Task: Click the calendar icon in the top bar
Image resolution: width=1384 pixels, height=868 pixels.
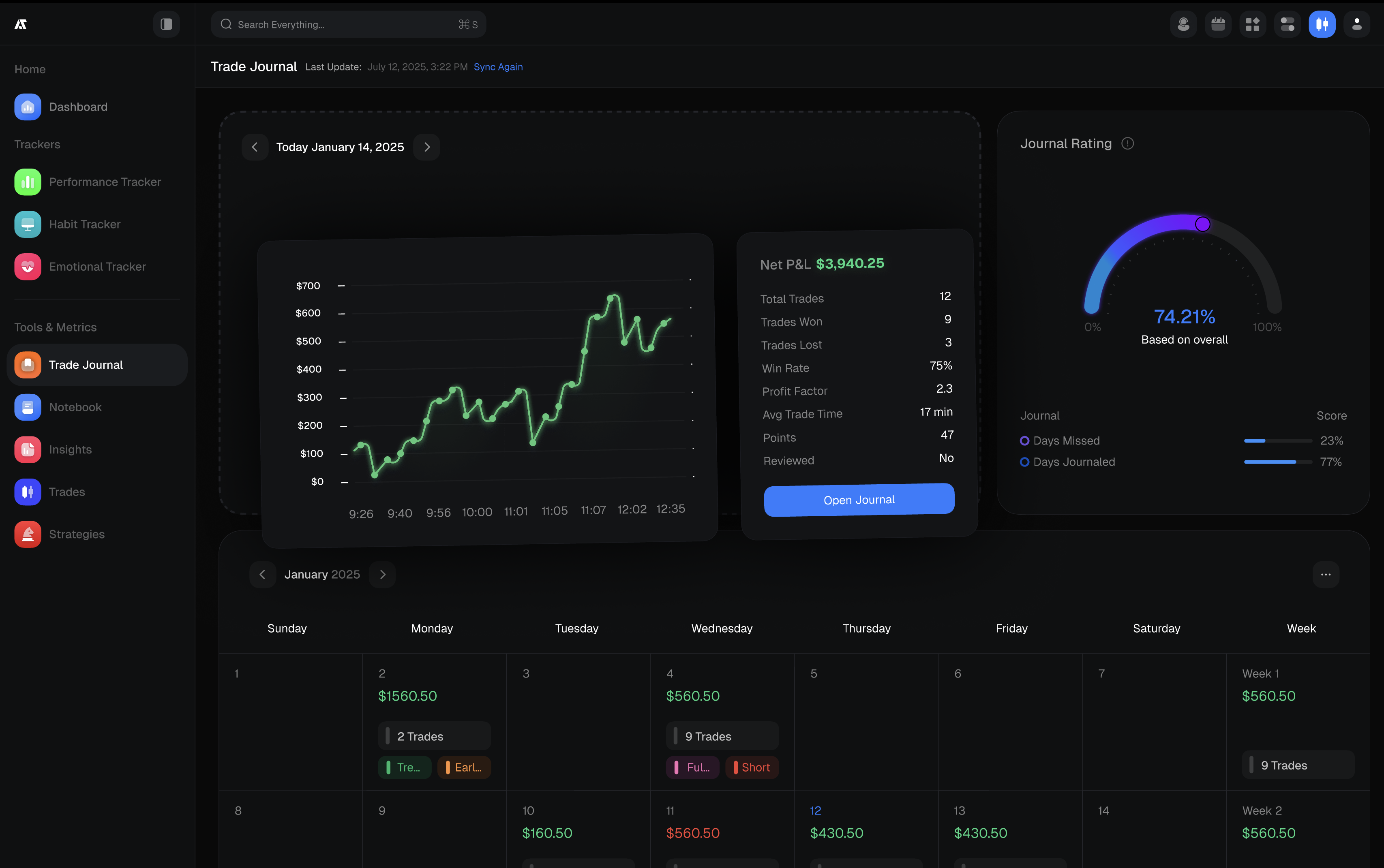Action: [x=1217, y=24]
